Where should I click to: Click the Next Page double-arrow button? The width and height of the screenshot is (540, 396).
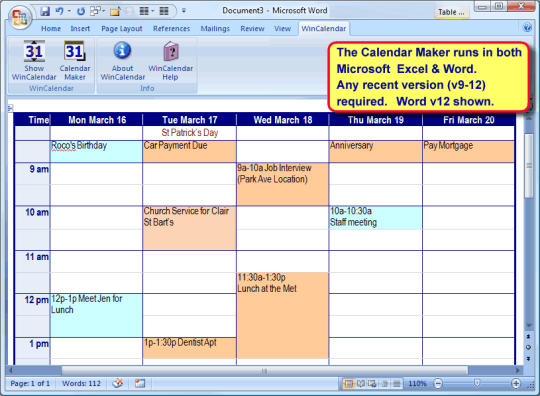(x=529, y=359)
